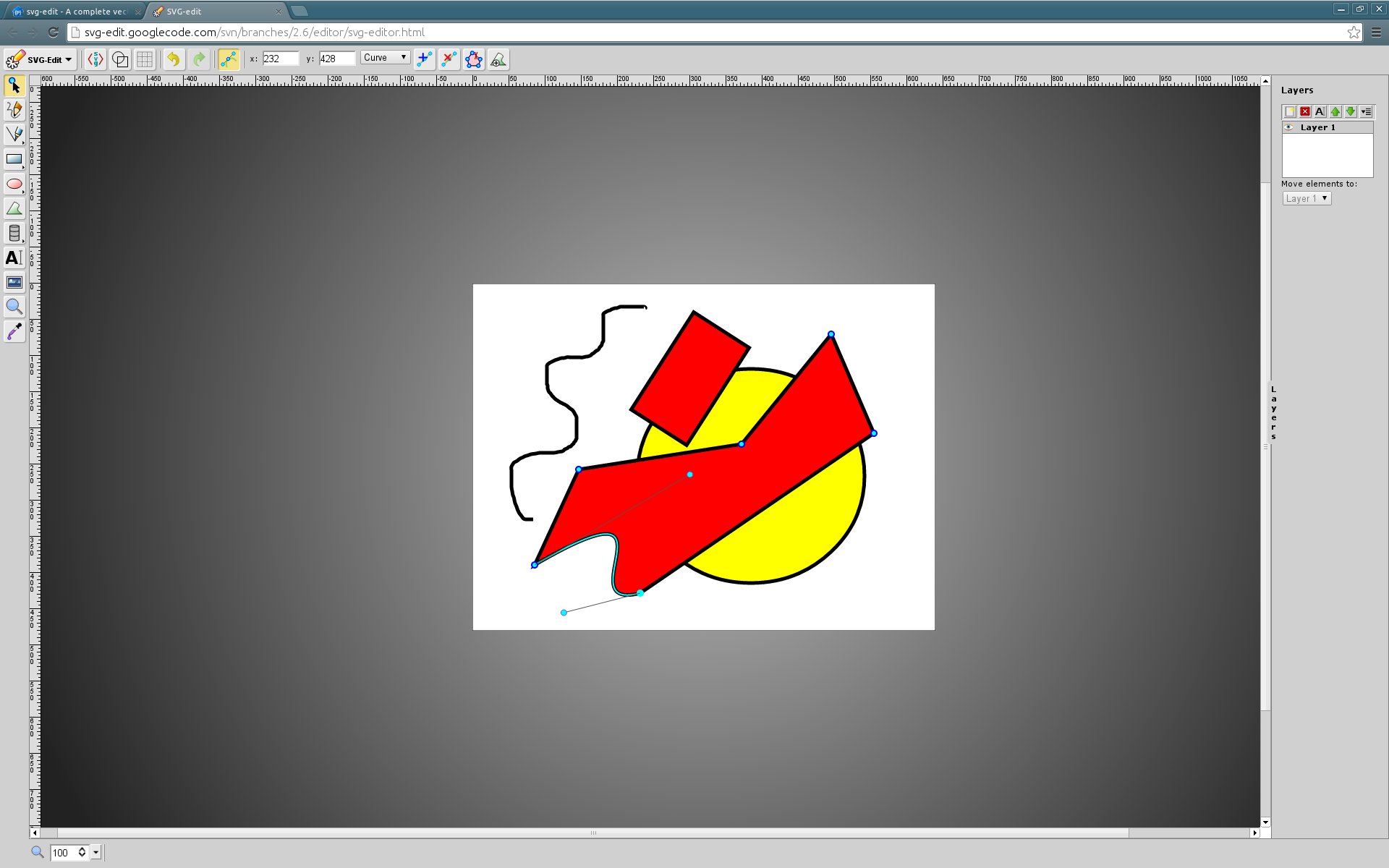Choose the Eyedropper tool

(x=14, y=331)
